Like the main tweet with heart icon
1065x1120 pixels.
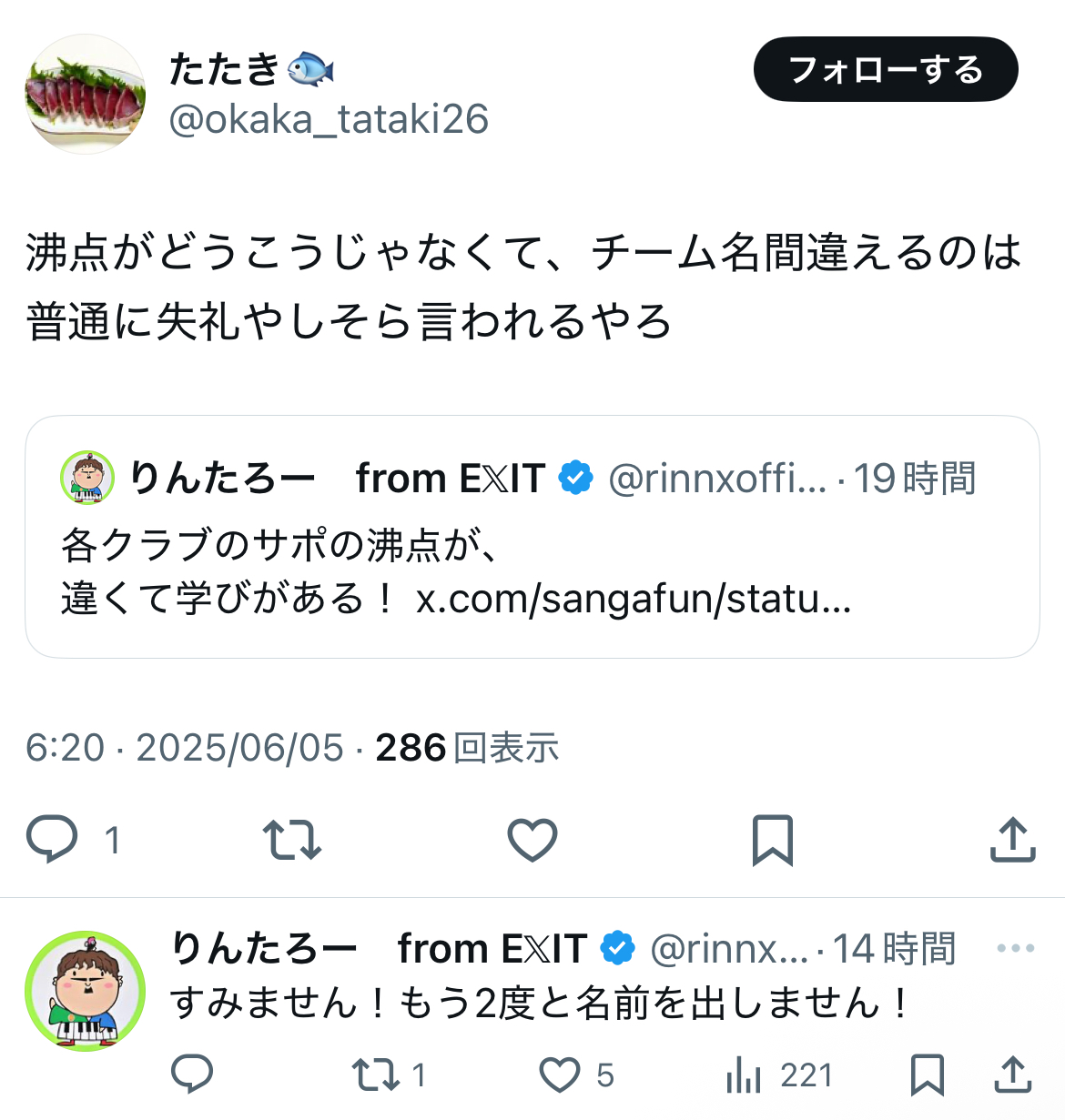click(532, 839)
